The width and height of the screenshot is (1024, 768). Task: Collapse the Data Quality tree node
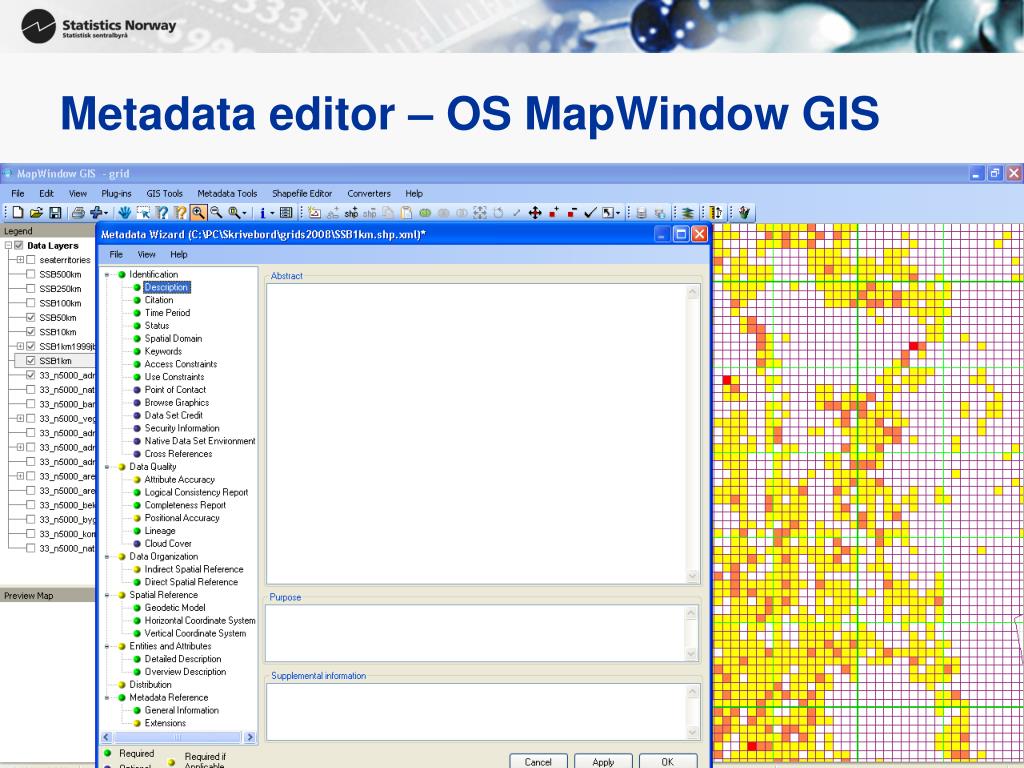107,467
